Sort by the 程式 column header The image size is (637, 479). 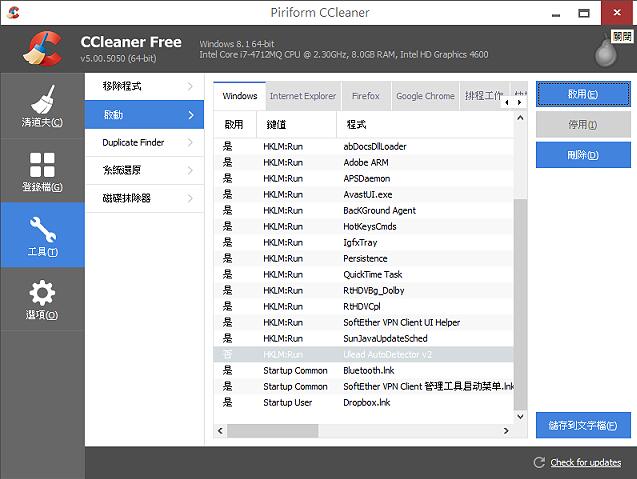[x=425, y=124]
